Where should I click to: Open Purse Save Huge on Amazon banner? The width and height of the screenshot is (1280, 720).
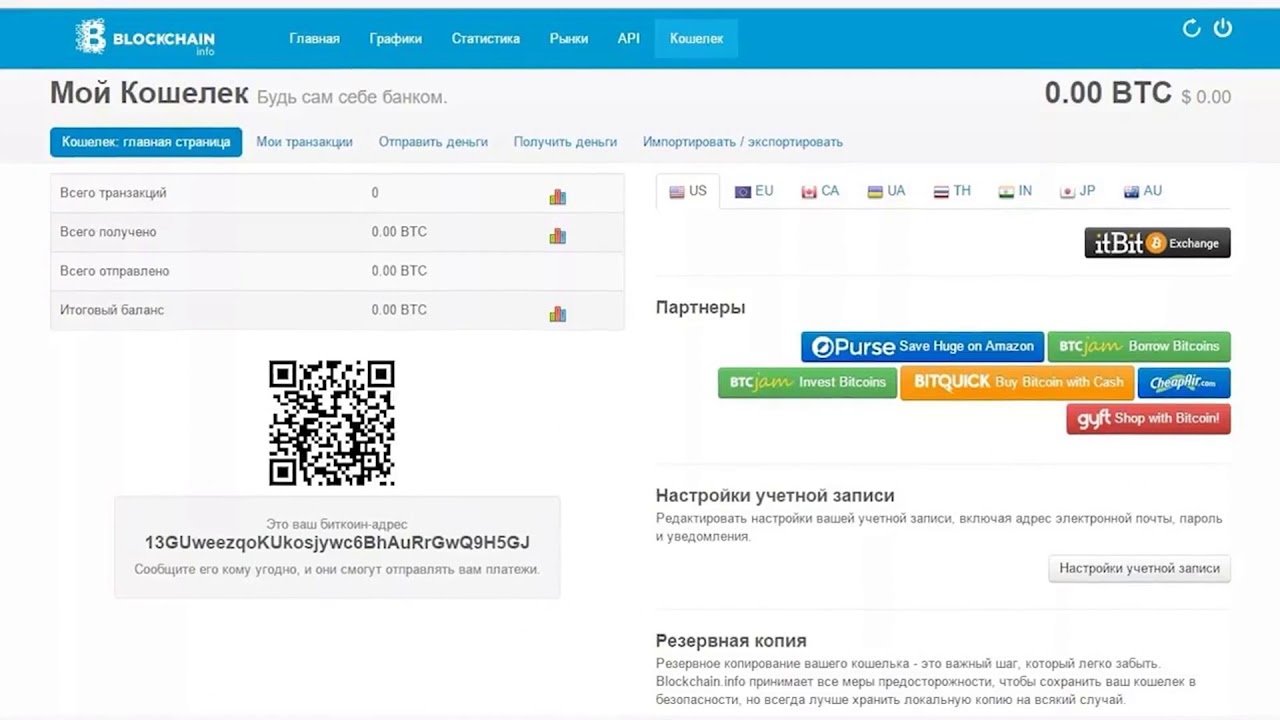tap(922, 347)
